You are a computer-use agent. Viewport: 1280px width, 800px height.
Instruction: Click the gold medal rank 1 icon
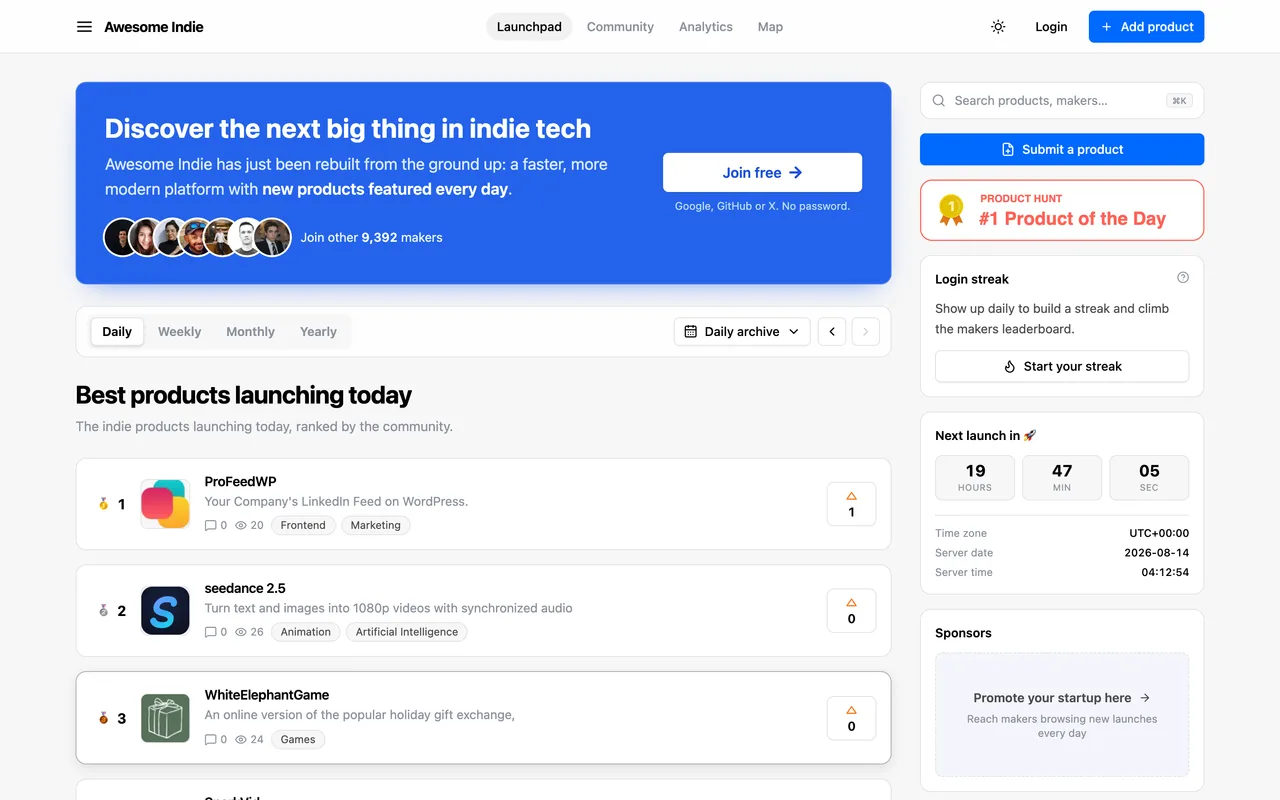[103, 504]
